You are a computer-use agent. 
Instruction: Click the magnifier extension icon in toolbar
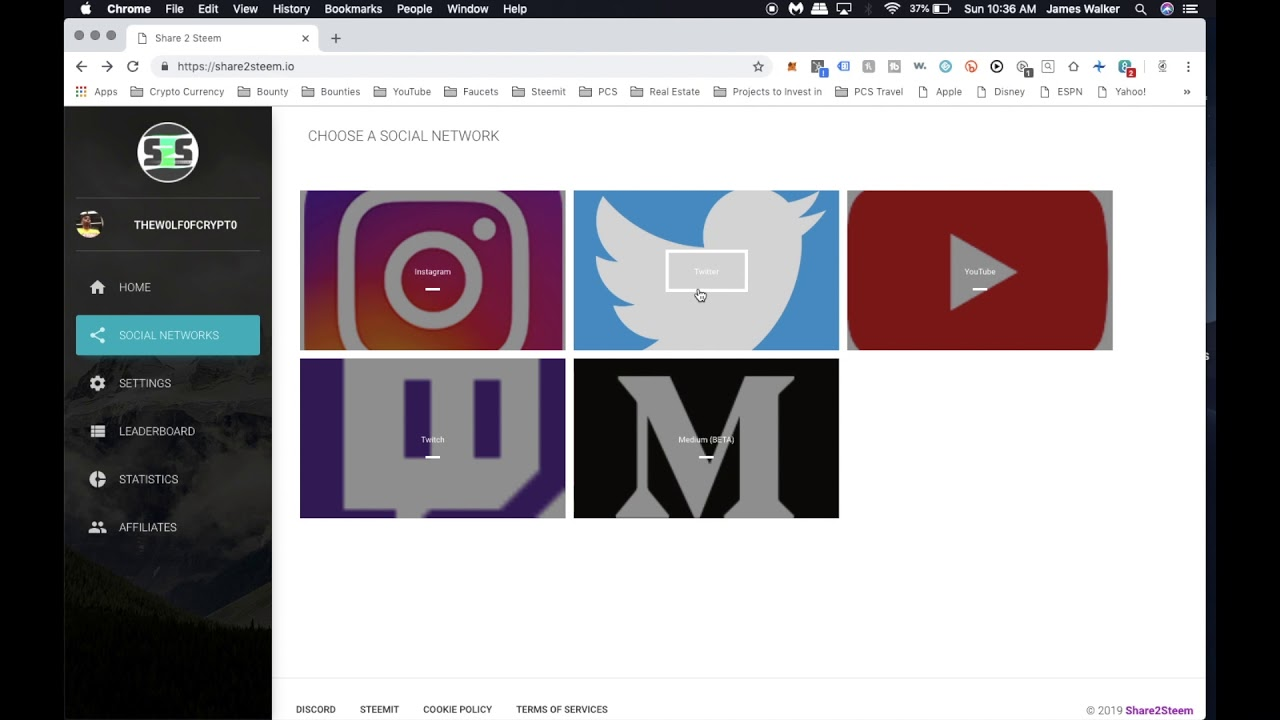[1048, 66]
